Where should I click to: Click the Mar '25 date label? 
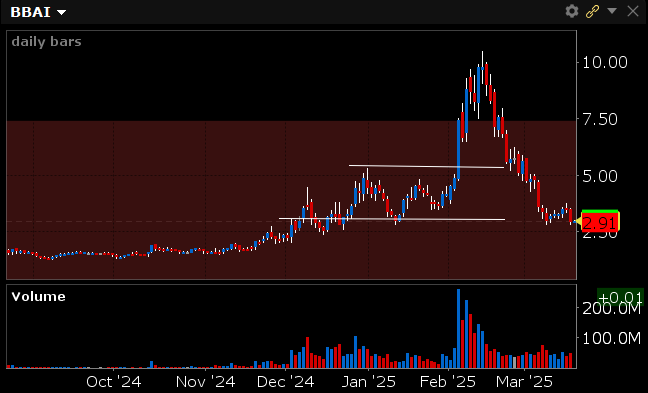[x=524, y=382]
